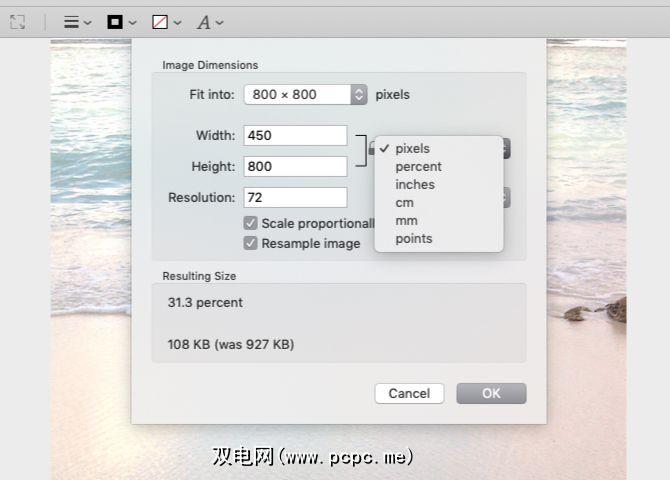Click into the Resolution field

pos(294,198)
